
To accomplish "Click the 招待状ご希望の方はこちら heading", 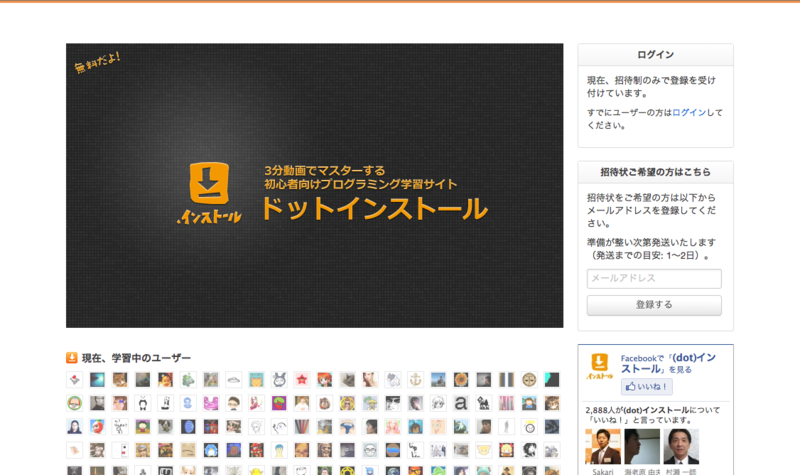I will [656, 172].
